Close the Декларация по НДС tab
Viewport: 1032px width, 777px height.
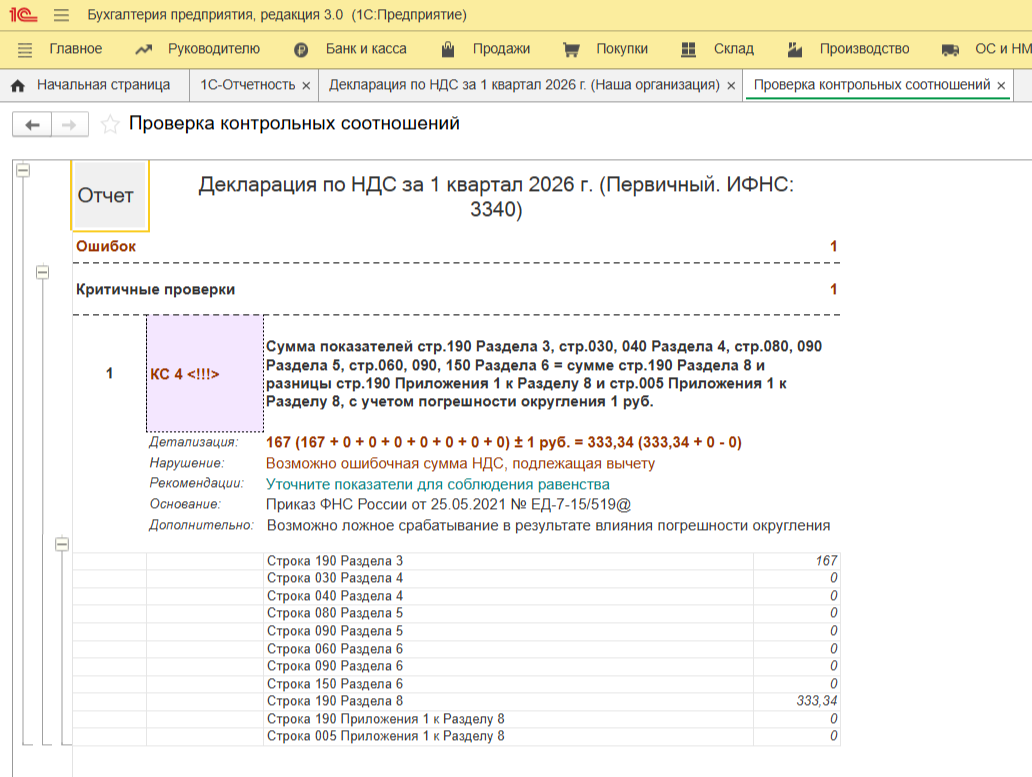pyautogui.click(x=731, y=86)
